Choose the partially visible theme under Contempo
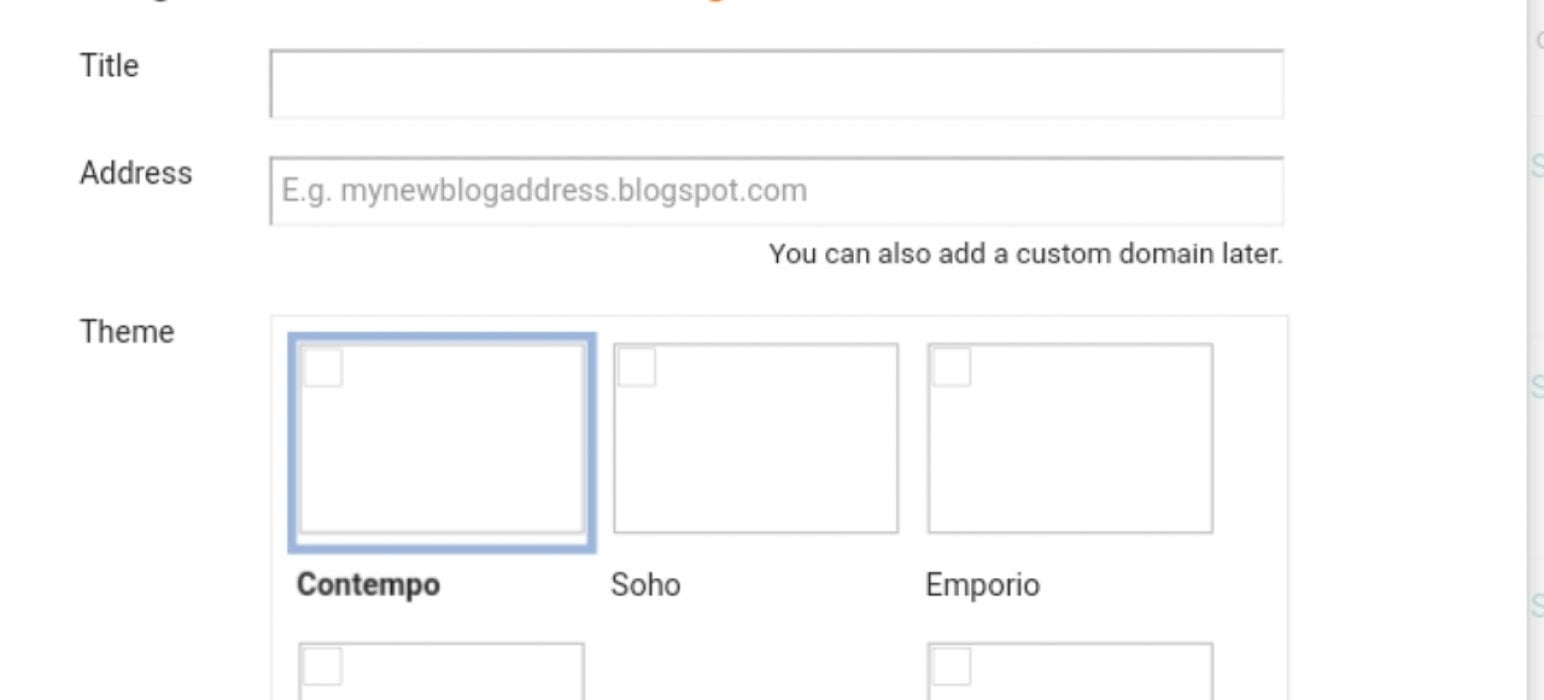The height and width of the screenshot is (700, 1544). coord(441,671)
